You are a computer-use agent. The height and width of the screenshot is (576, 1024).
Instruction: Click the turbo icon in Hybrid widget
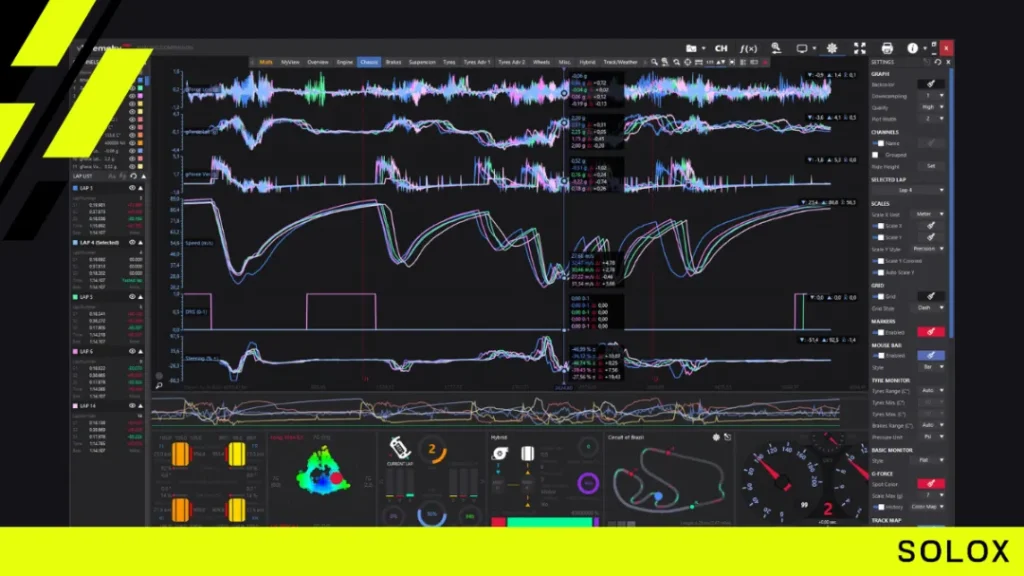(x=500, y=453)
